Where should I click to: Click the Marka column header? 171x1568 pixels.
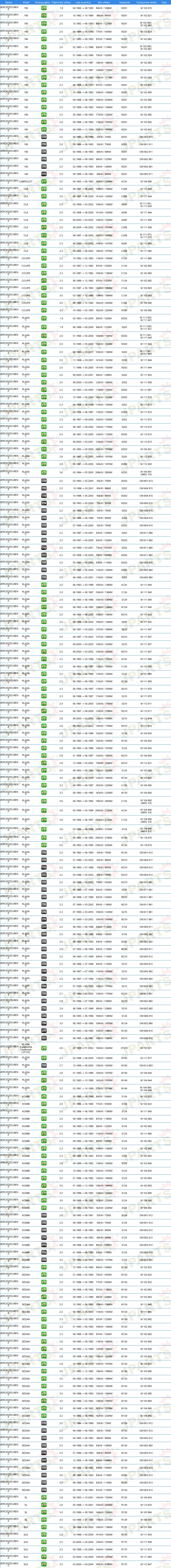pyautogui.click(x=9, y=2)
